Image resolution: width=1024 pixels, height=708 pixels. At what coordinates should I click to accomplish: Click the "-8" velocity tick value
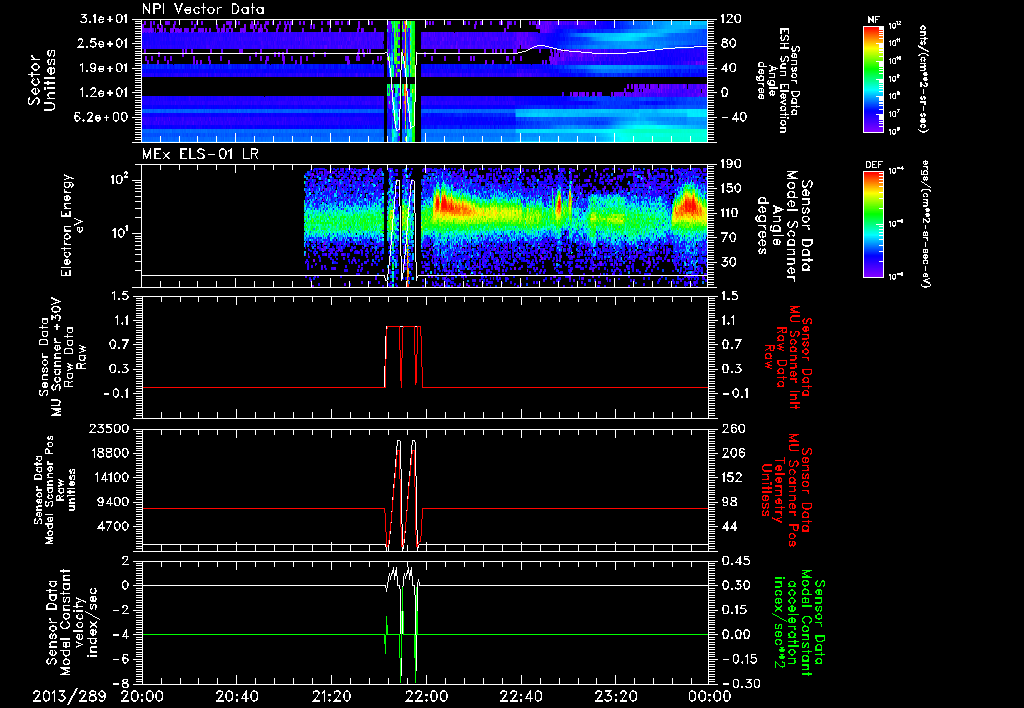tap(121, 683)
